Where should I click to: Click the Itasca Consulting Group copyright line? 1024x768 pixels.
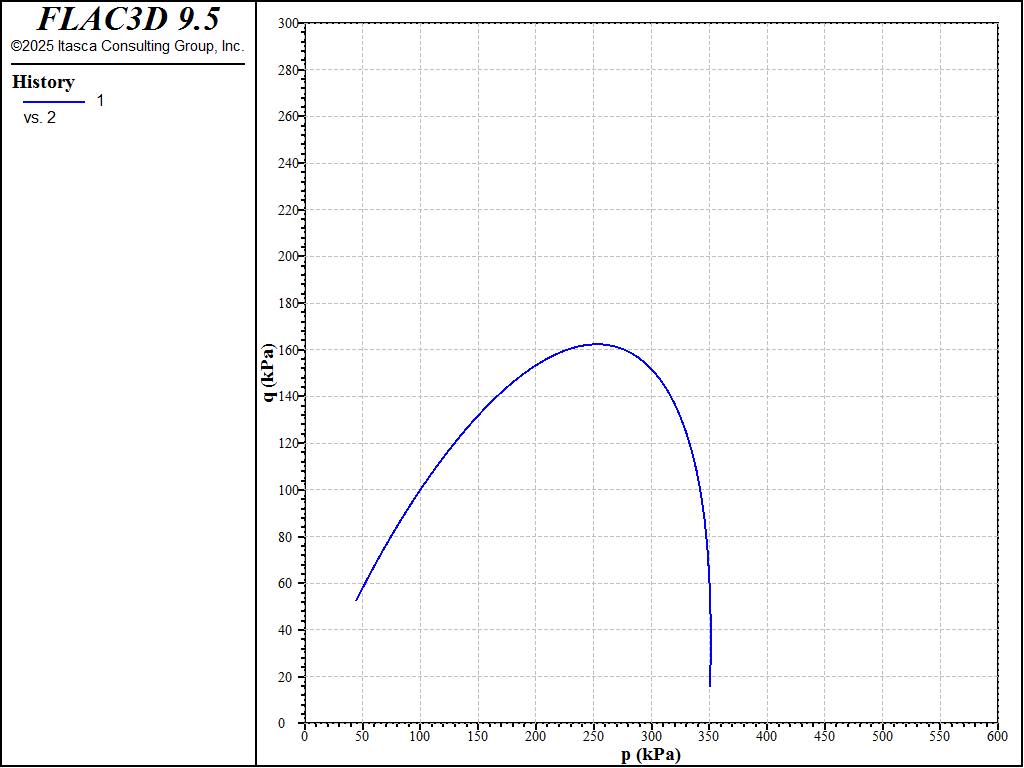coord(127,46)
